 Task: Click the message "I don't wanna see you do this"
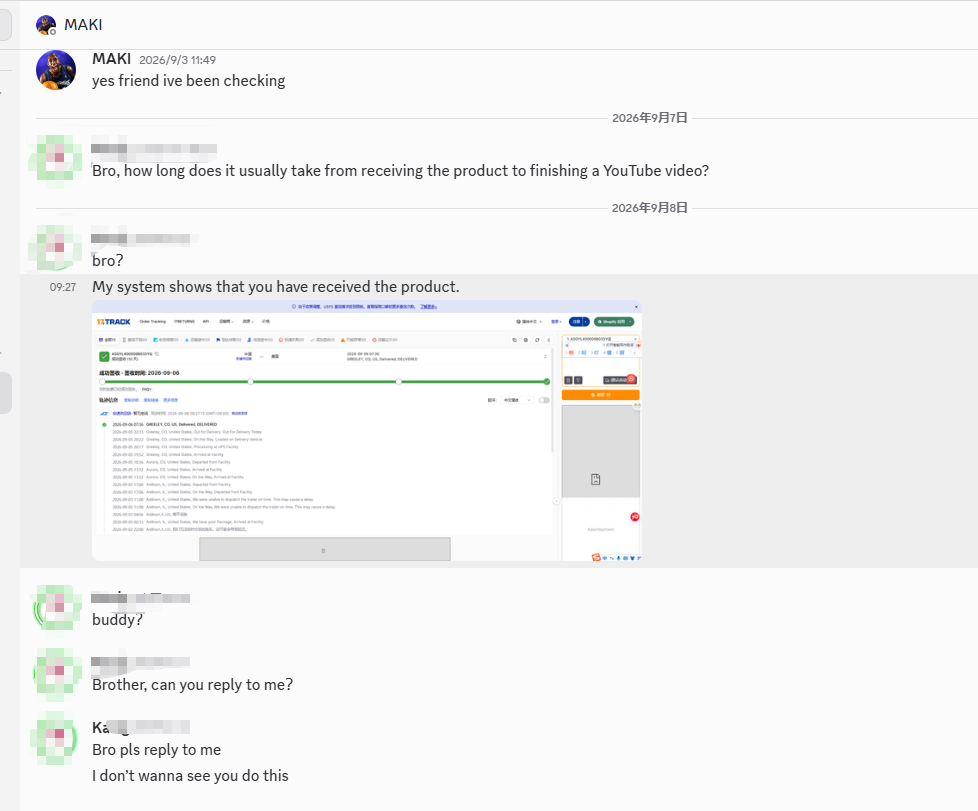[190, 776]
